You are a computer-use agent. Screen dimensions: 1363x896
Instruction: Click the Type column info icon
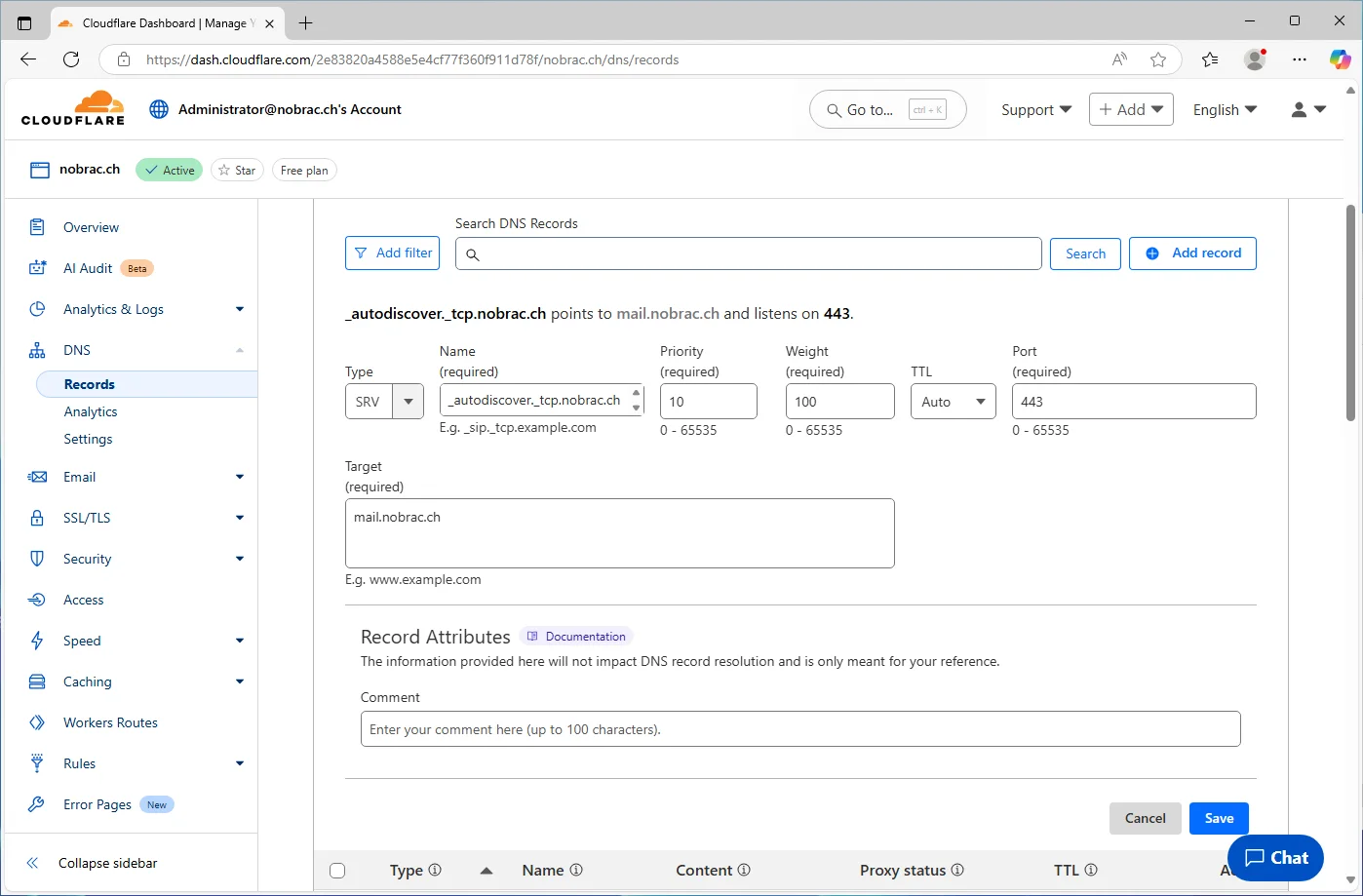pyautogui.click(x=435, y=870)
